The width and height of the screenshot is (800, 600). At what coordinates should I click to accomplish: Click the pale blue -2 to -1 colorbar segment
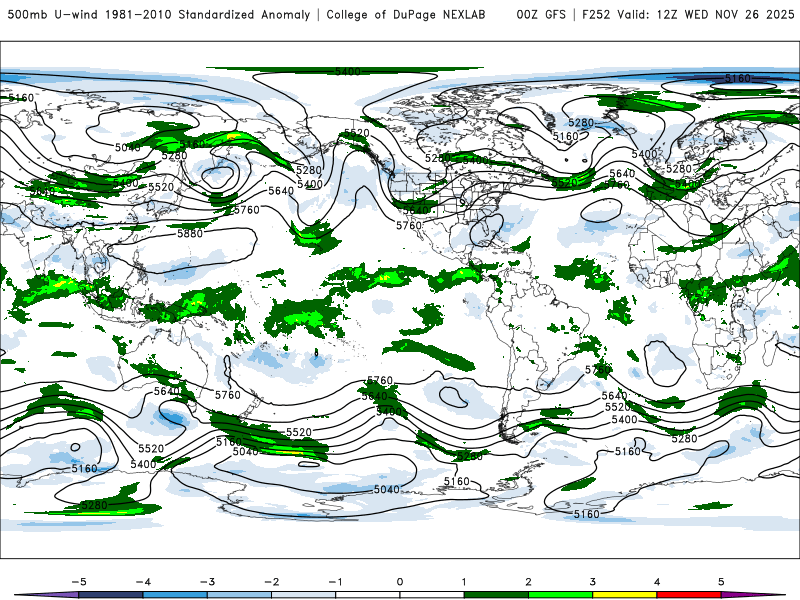304,595
